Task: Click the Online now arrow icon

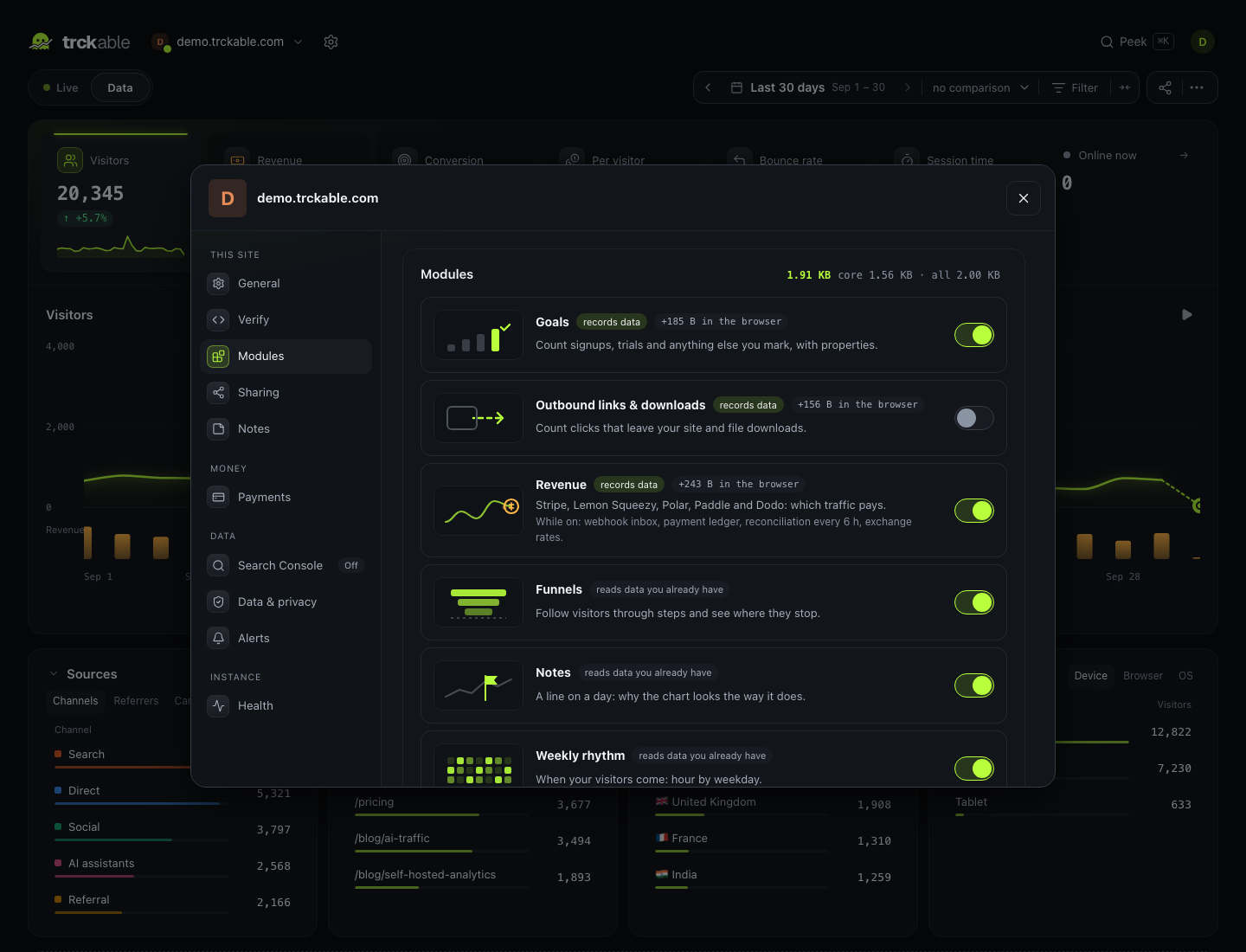Action: point(1184,155)
